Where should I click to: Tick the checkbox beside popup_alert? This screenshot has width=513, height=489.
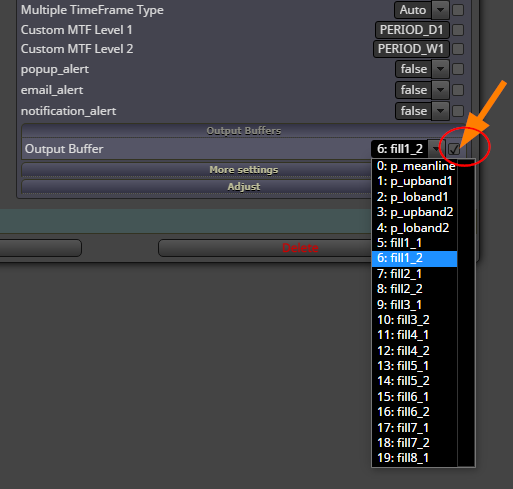click(x=458, y=69)
